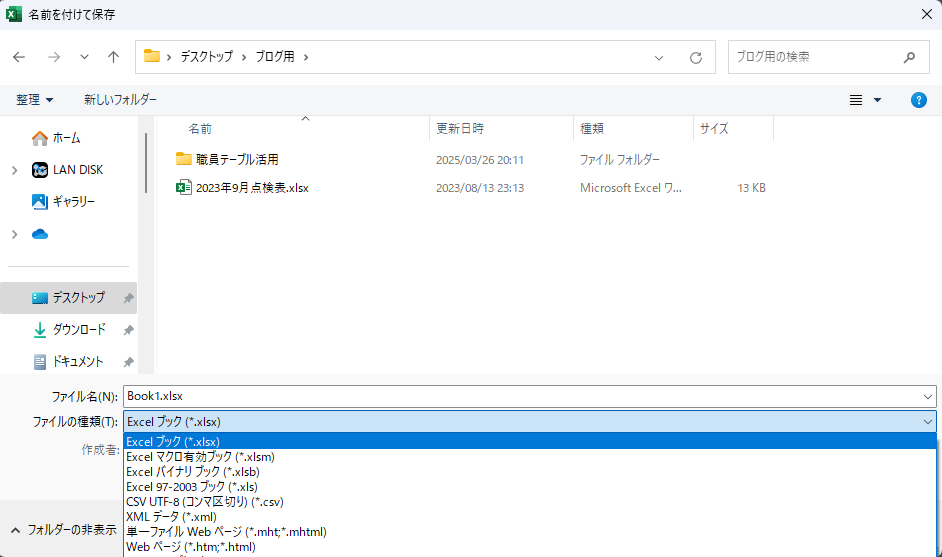Choose XML データ (*.xml)
This screenshot has height=557, width=942.
click(530, 517)
